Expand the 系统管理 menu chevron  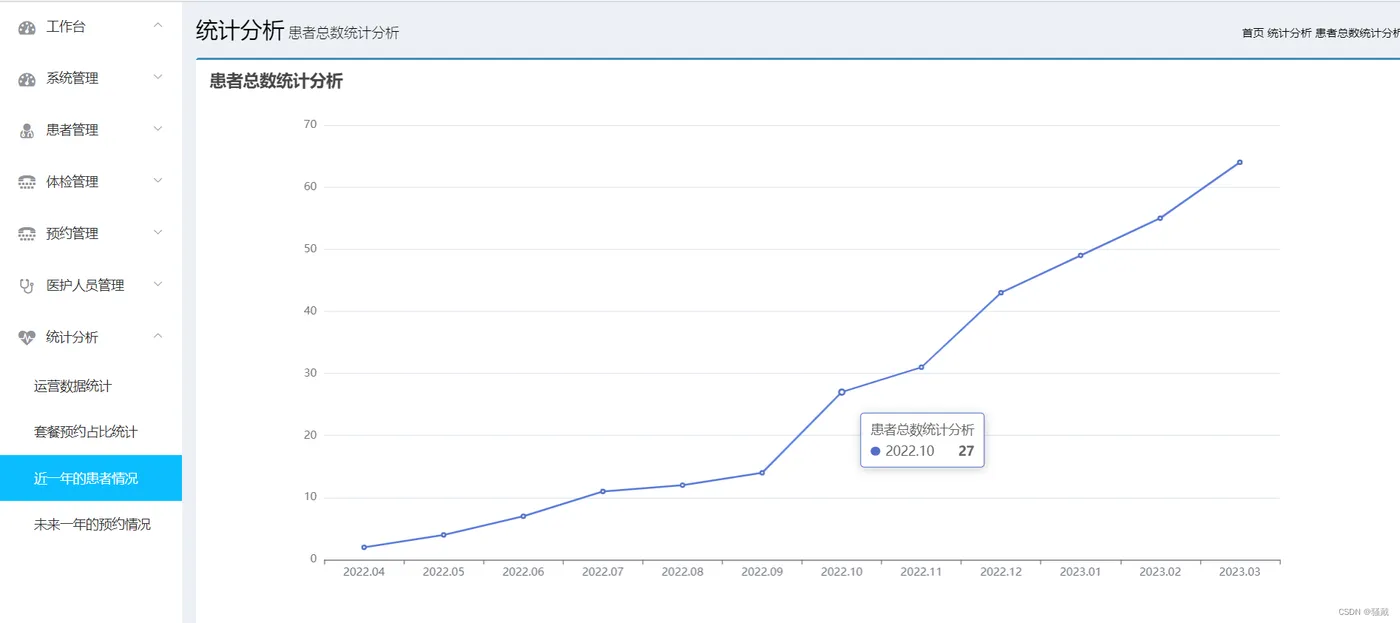pos(158,78)
